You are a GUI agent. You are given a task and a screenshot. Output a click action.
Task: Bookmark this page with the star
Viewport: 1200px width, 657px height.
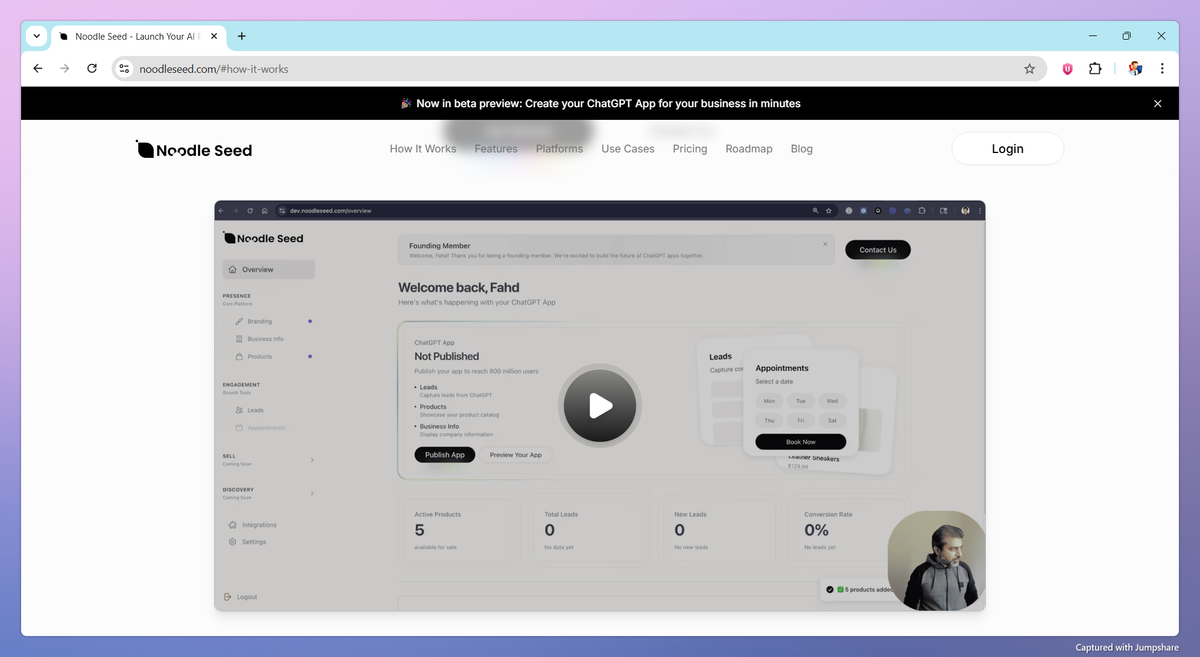[x=1029, y=69]
